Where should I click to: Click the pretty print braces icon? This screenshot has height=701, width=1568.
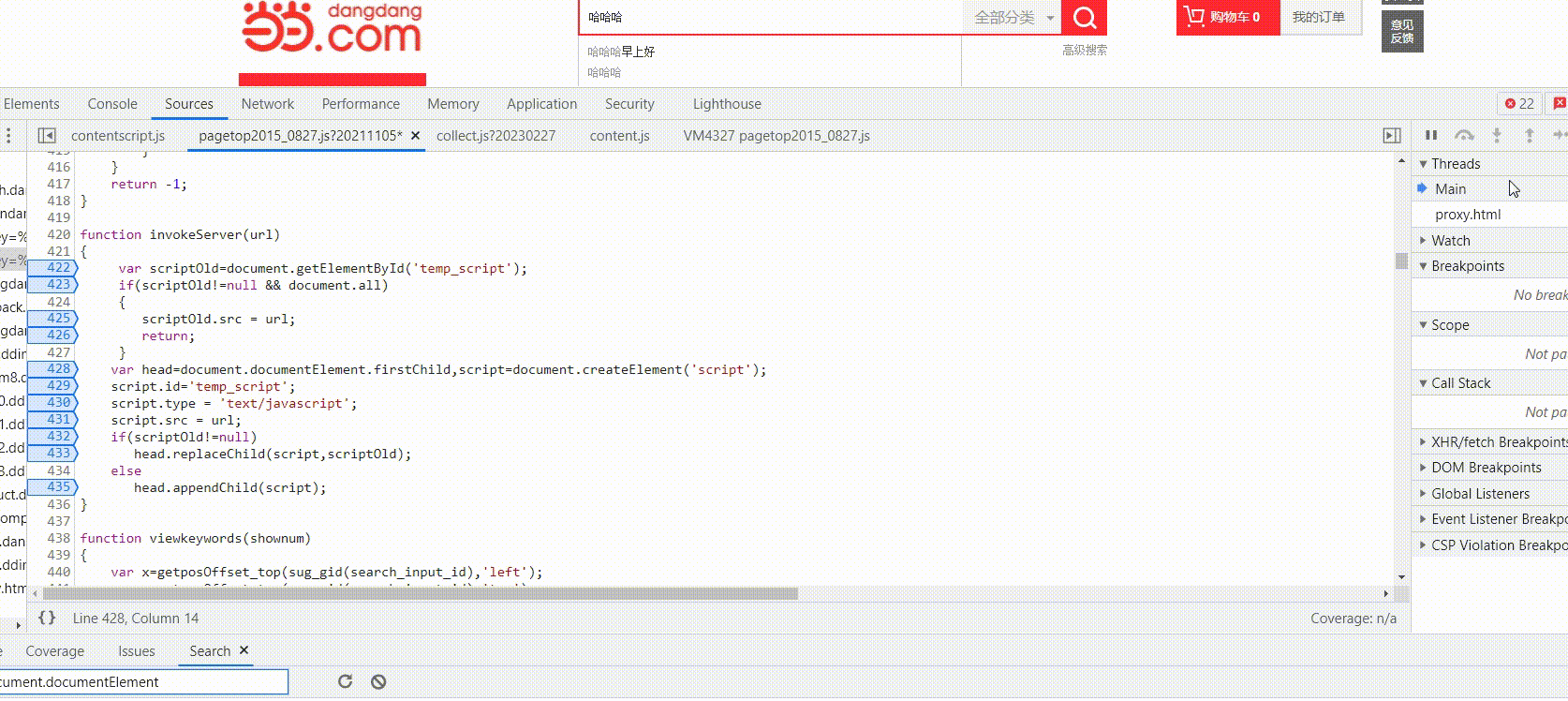[x=47, y=619]
